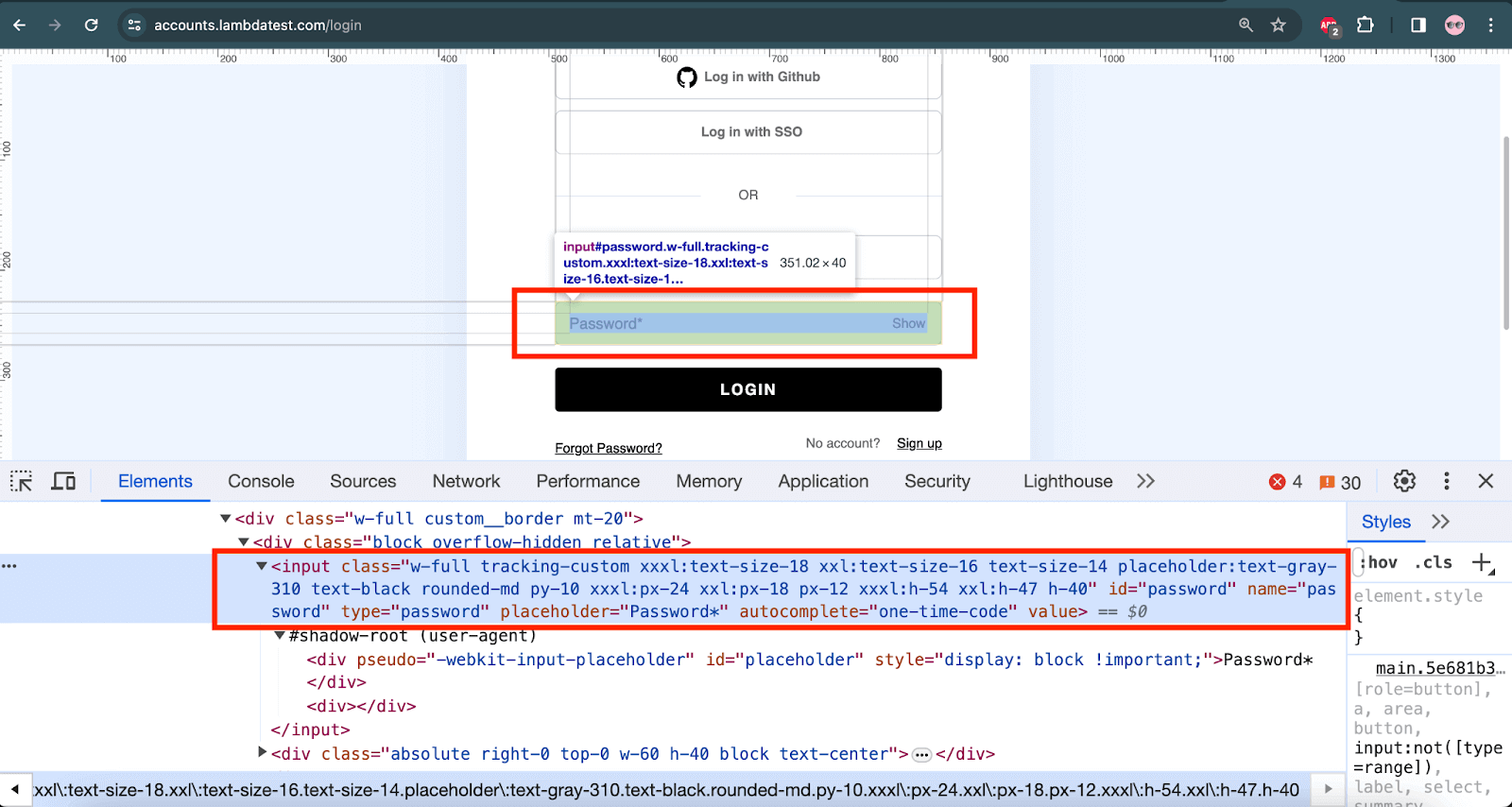Open the Sign up link
The height and width of the screenshot is (807, 1512).
tap(919, 443)
